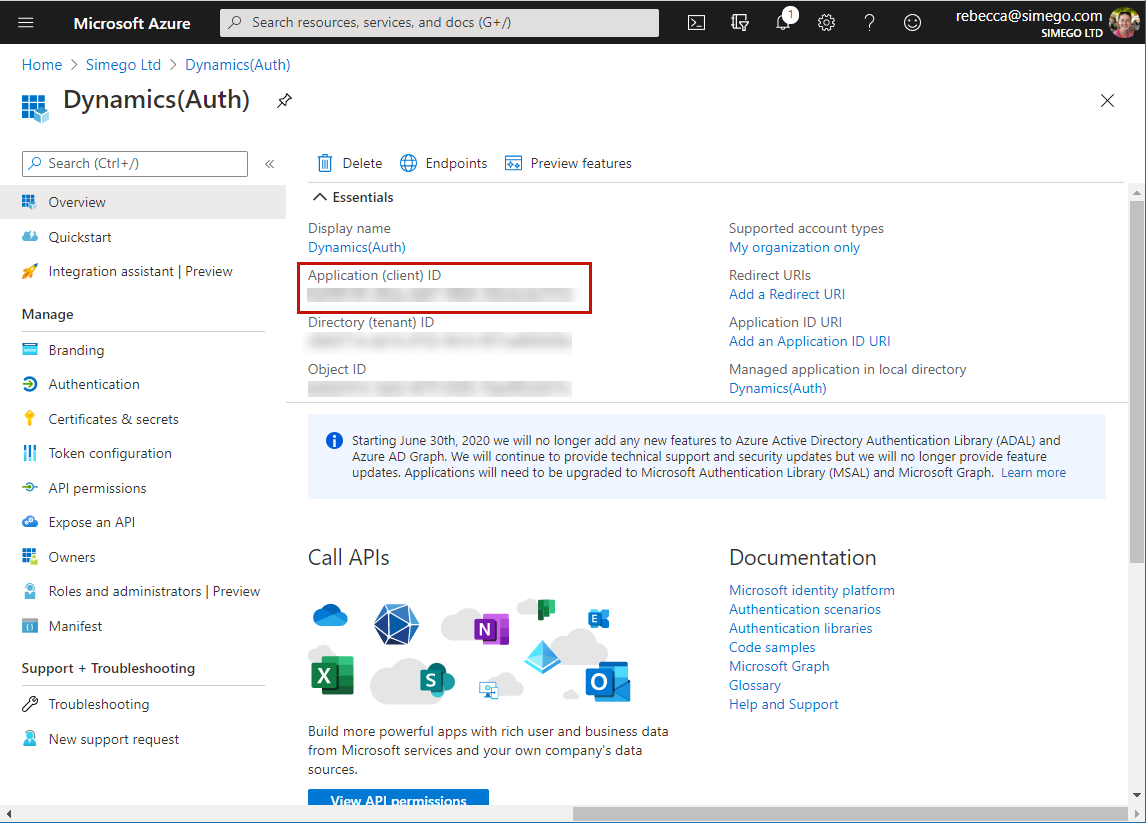Go to the Home breadcrumb
The height and width of the screenshot is (823, 1146).
[x=42, y=65]
